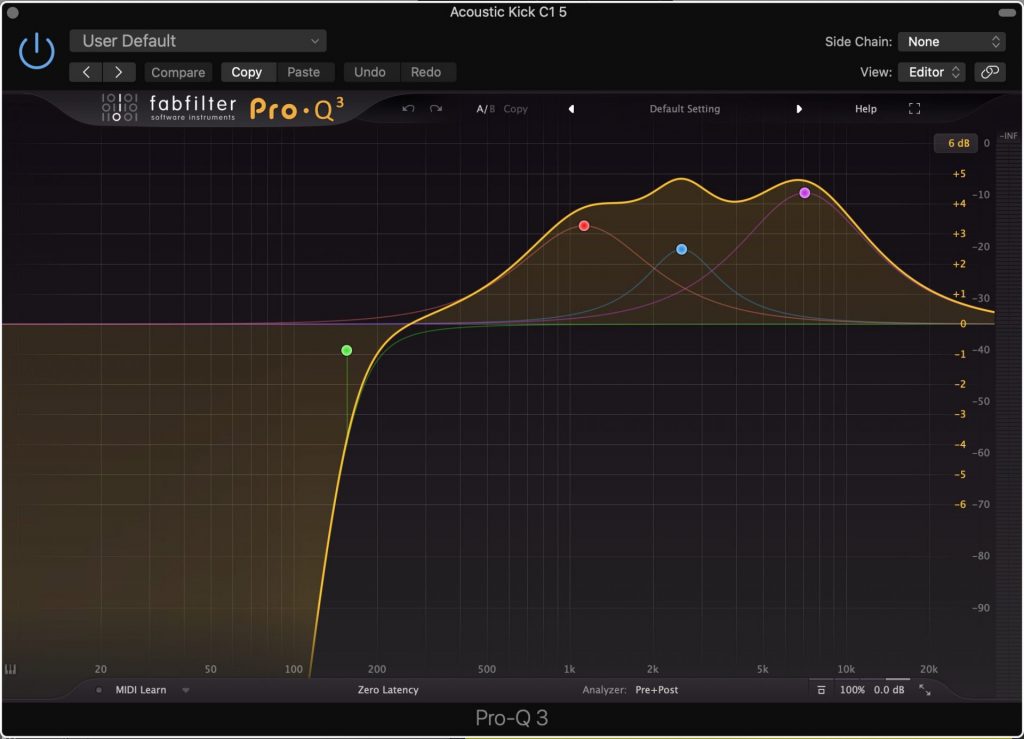Select the blue EQ band node

pyautogui.click(x=681, y=249)
